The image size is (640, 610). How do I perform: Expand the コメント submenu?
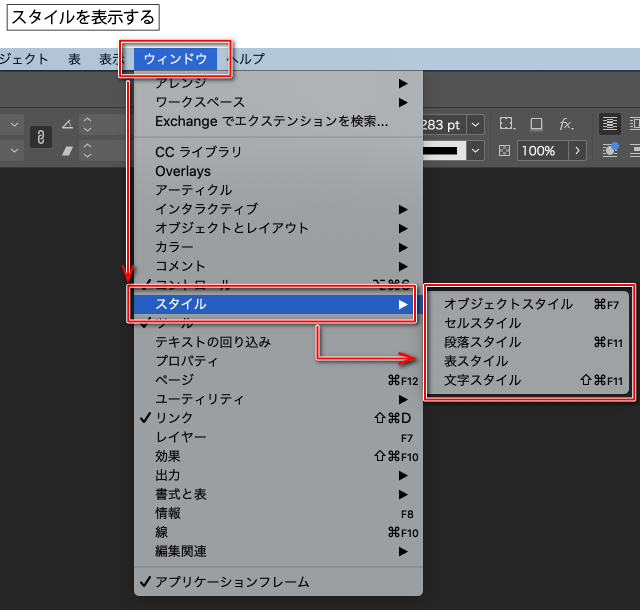(x=278, y=266)
